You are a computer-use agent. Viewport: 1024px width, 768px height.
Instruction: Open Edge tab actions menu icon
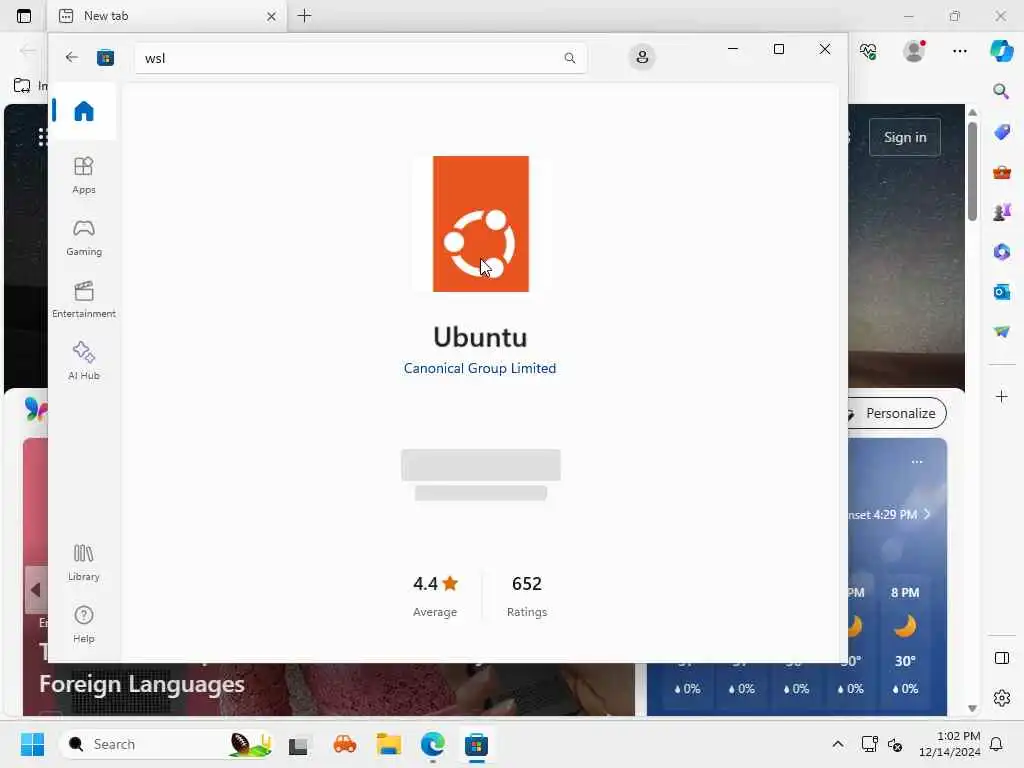[24, 16]
